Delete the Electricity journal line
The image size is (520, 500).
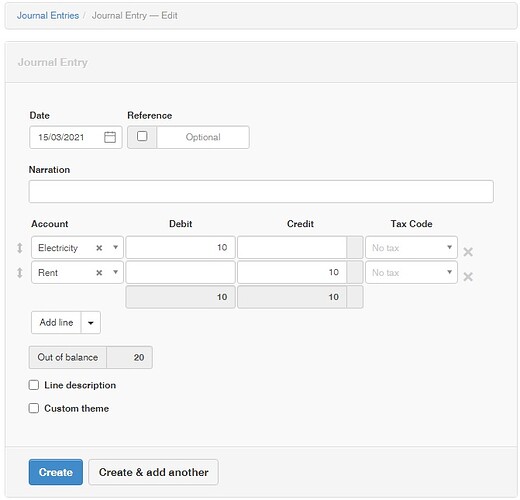coord(468,252)
